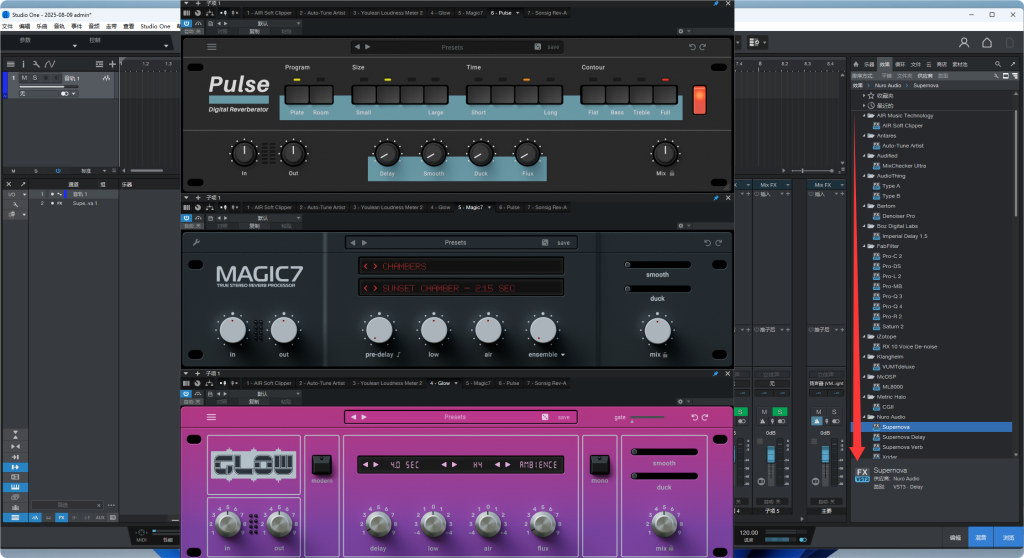This screenshot has height=558, width=1024.
Task: Open the Studio One menu in menu bar
Action: [155, 26]
